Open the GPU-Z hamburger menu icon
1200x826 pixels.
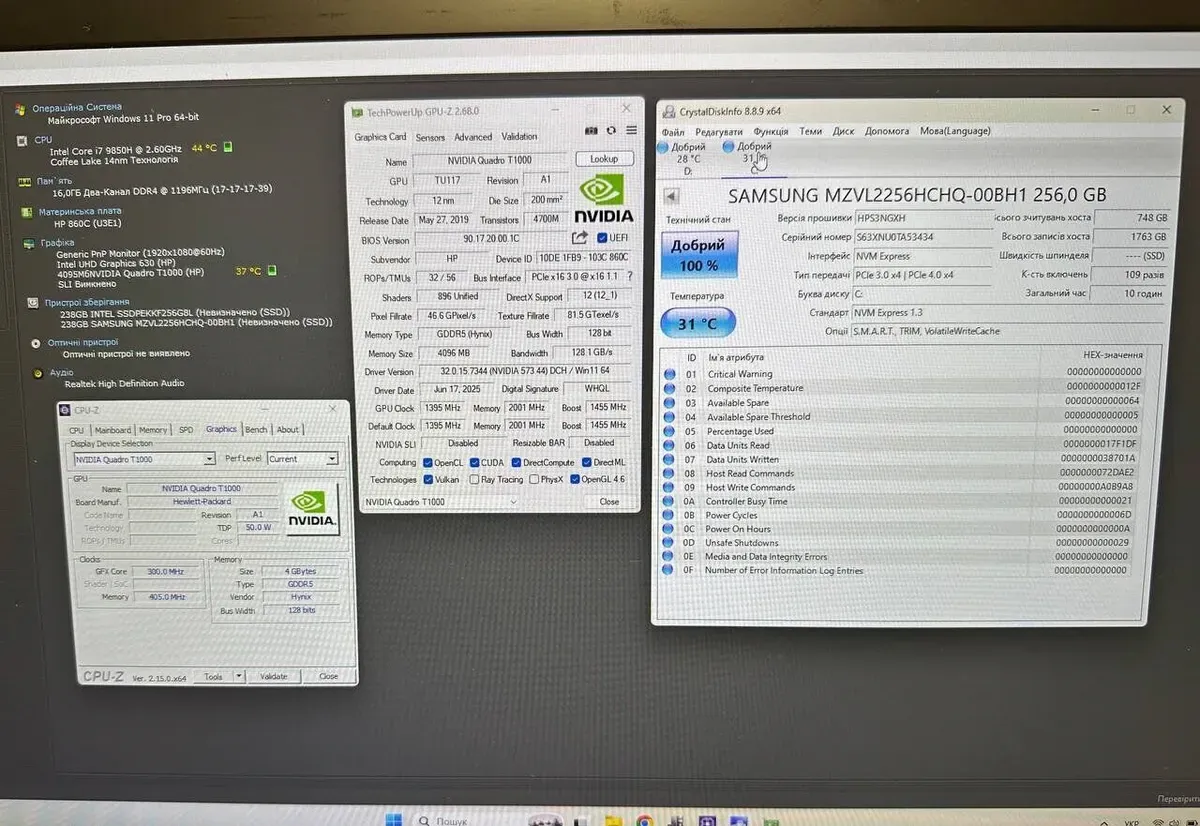[631, 131]
